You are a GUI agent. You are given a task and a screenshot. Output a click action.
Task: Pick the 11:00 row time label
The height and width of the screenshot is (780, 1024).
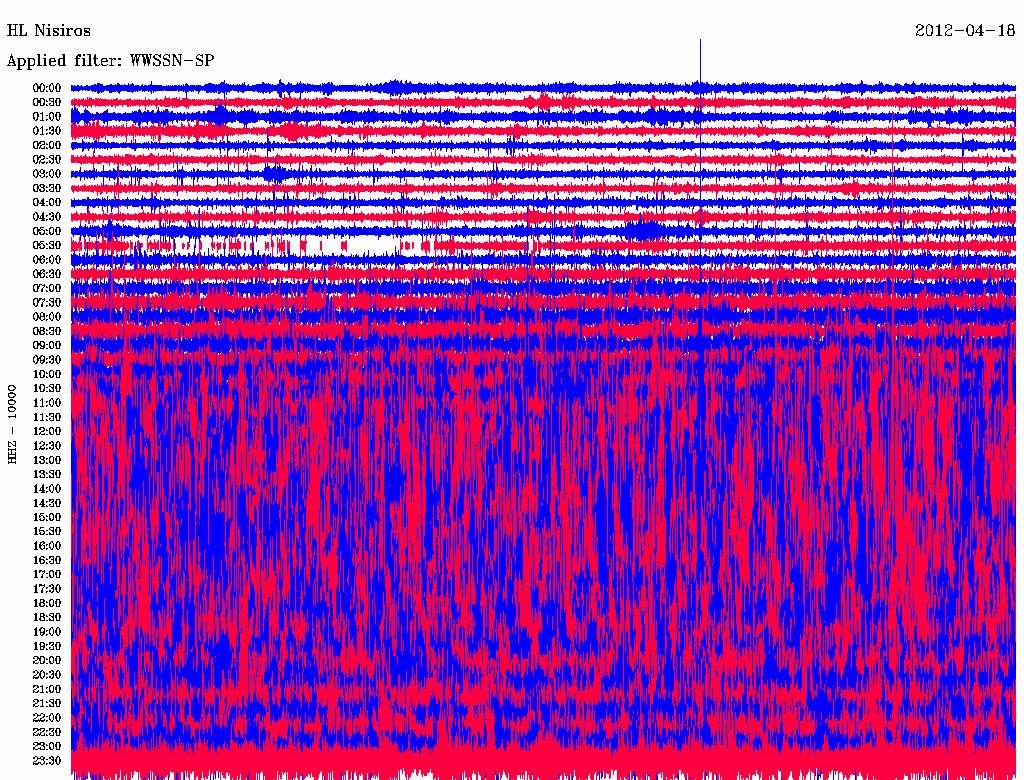click(46, 403)
